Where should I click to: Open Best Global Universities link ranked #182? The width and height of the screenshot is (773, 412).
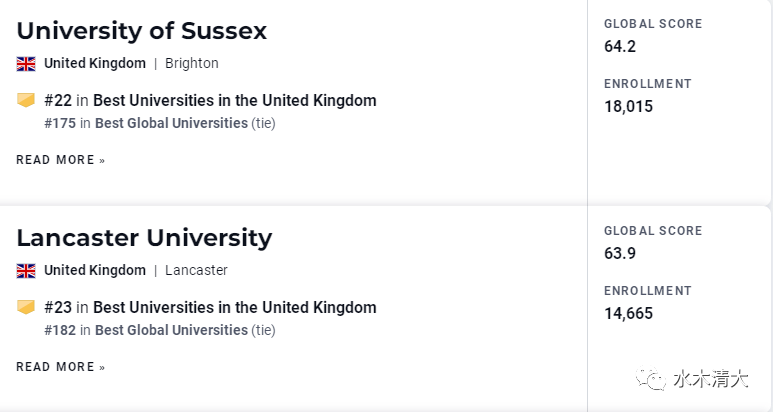coord(171,330)
